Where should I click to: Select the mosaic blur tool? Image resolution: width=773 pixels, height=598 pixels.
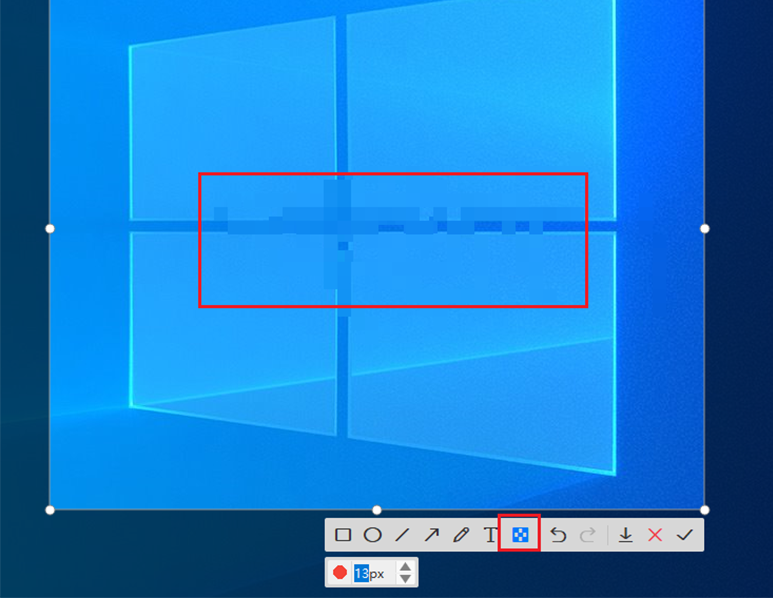(520, 534)
